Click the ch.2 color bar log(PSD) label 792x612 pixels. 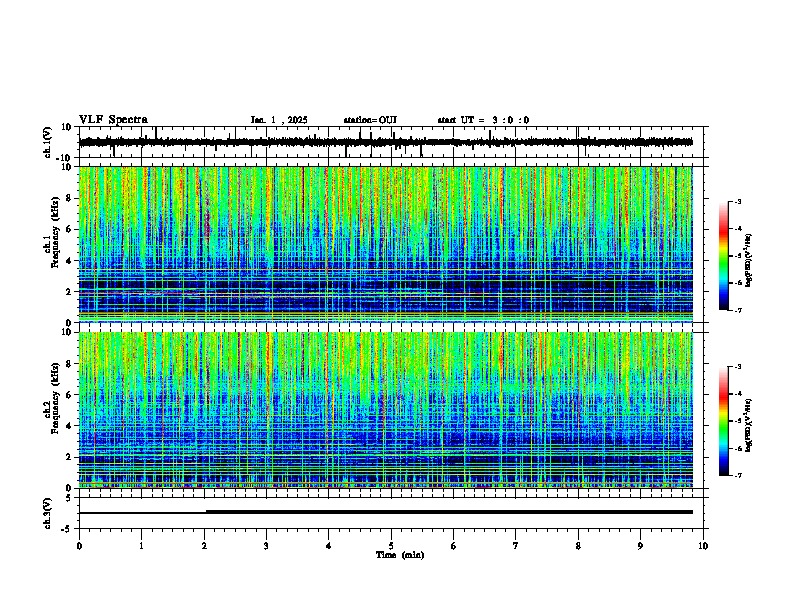(748, 425)
